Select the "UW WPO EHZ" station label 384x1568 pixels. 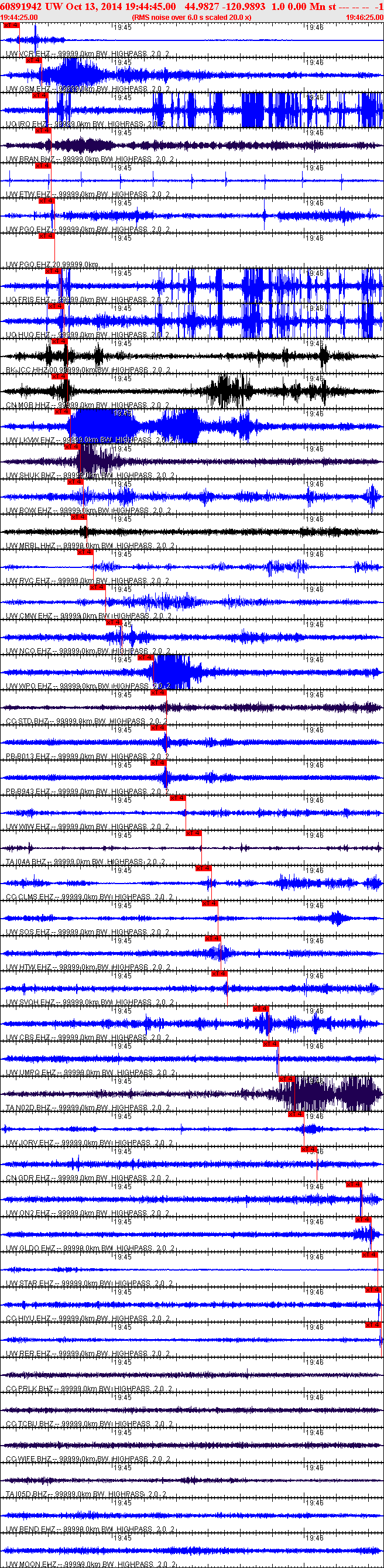coord(29,687)
